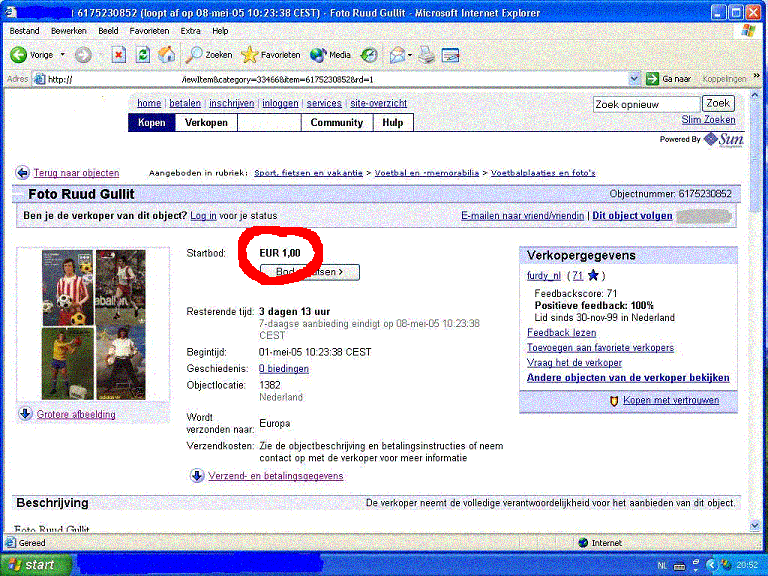
Task: Switch to the Hulp tab
Action: coord(393,122)
